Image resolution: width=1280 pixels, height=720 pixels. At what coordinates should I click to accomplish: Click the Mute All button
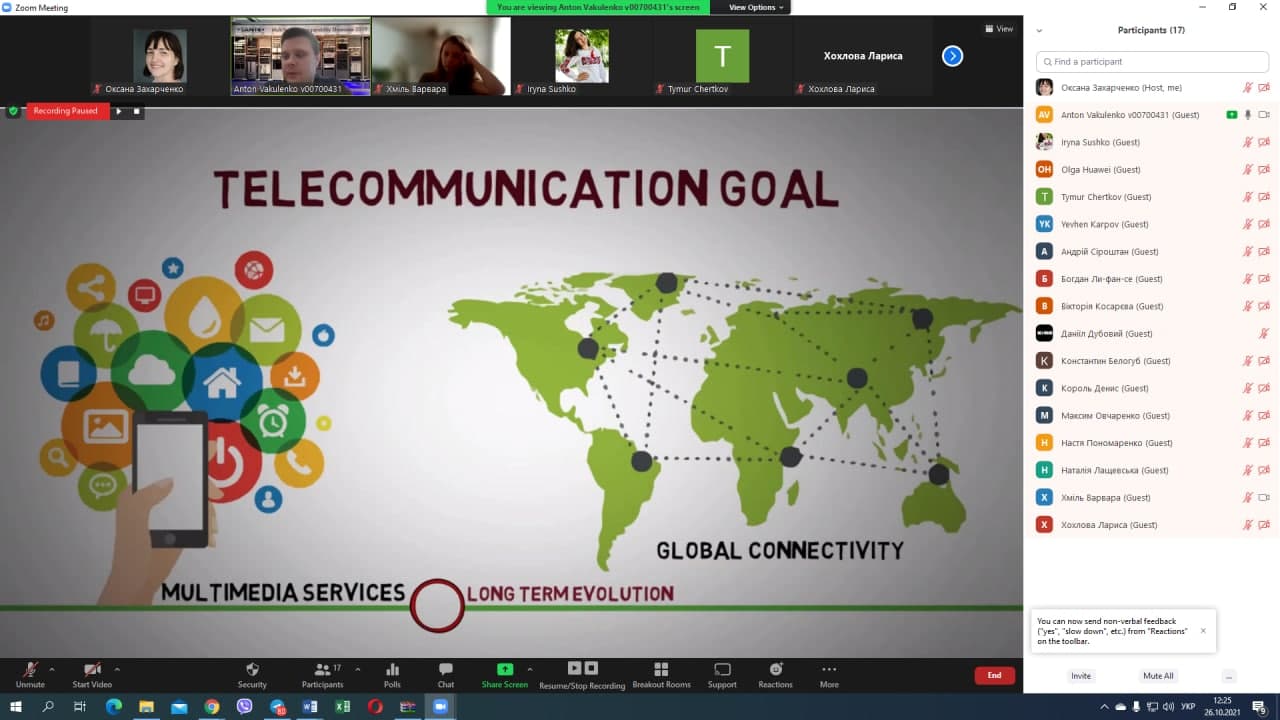tap(1158, 676)
